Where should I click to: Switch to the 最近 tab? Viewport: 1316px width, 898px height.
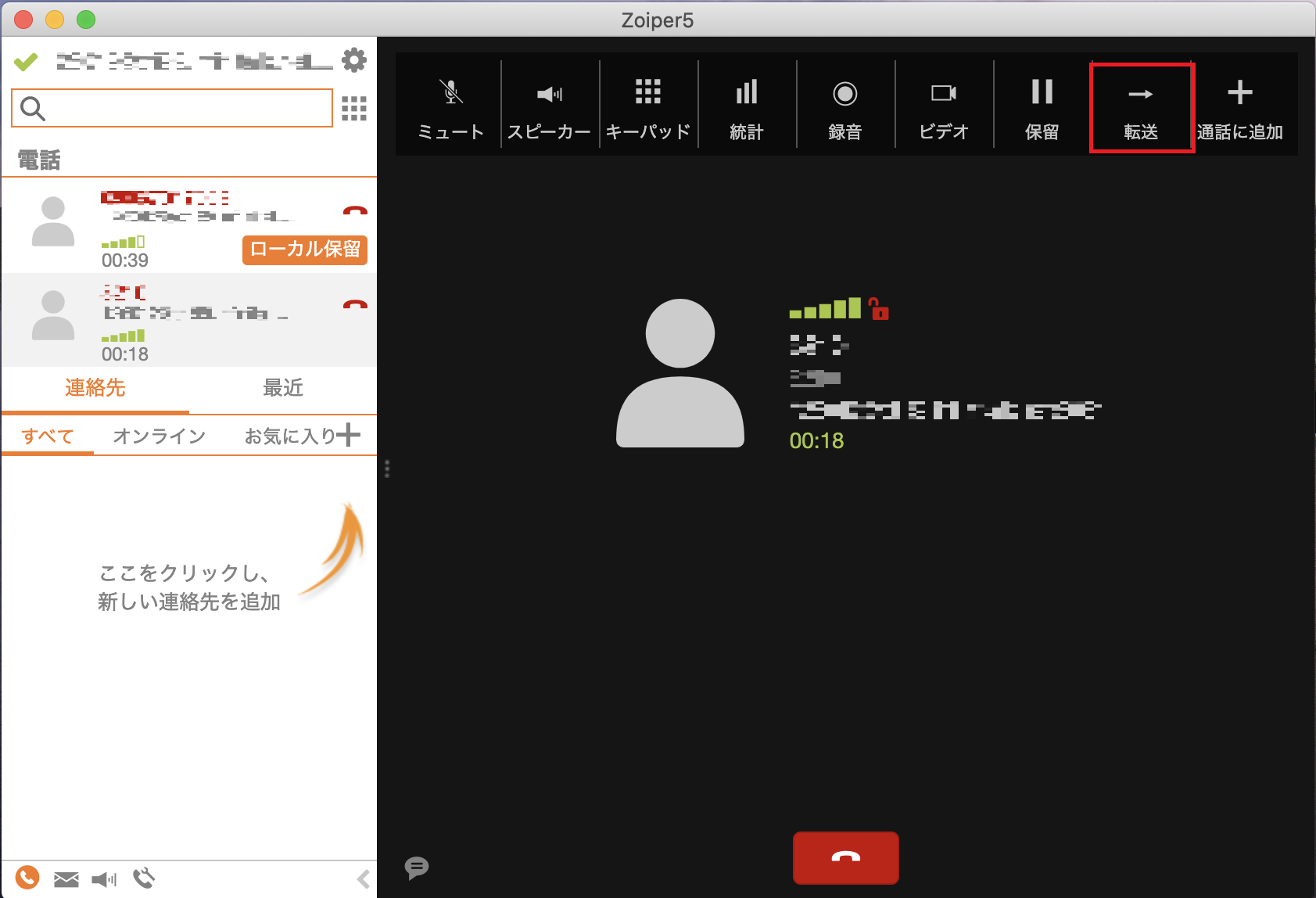click(x=283, y=388)
